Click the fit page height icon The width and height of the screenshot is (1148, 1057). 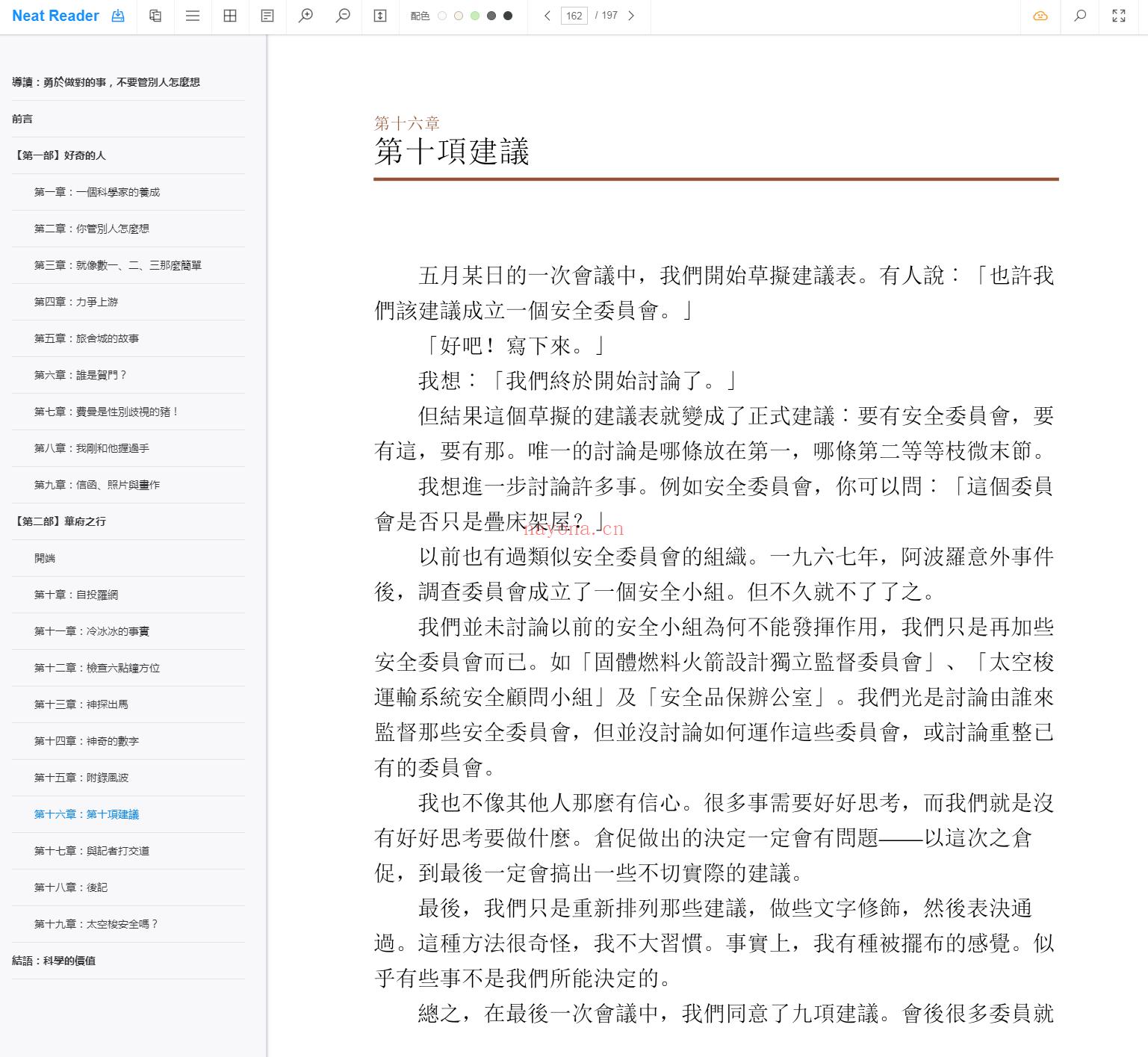380,16
